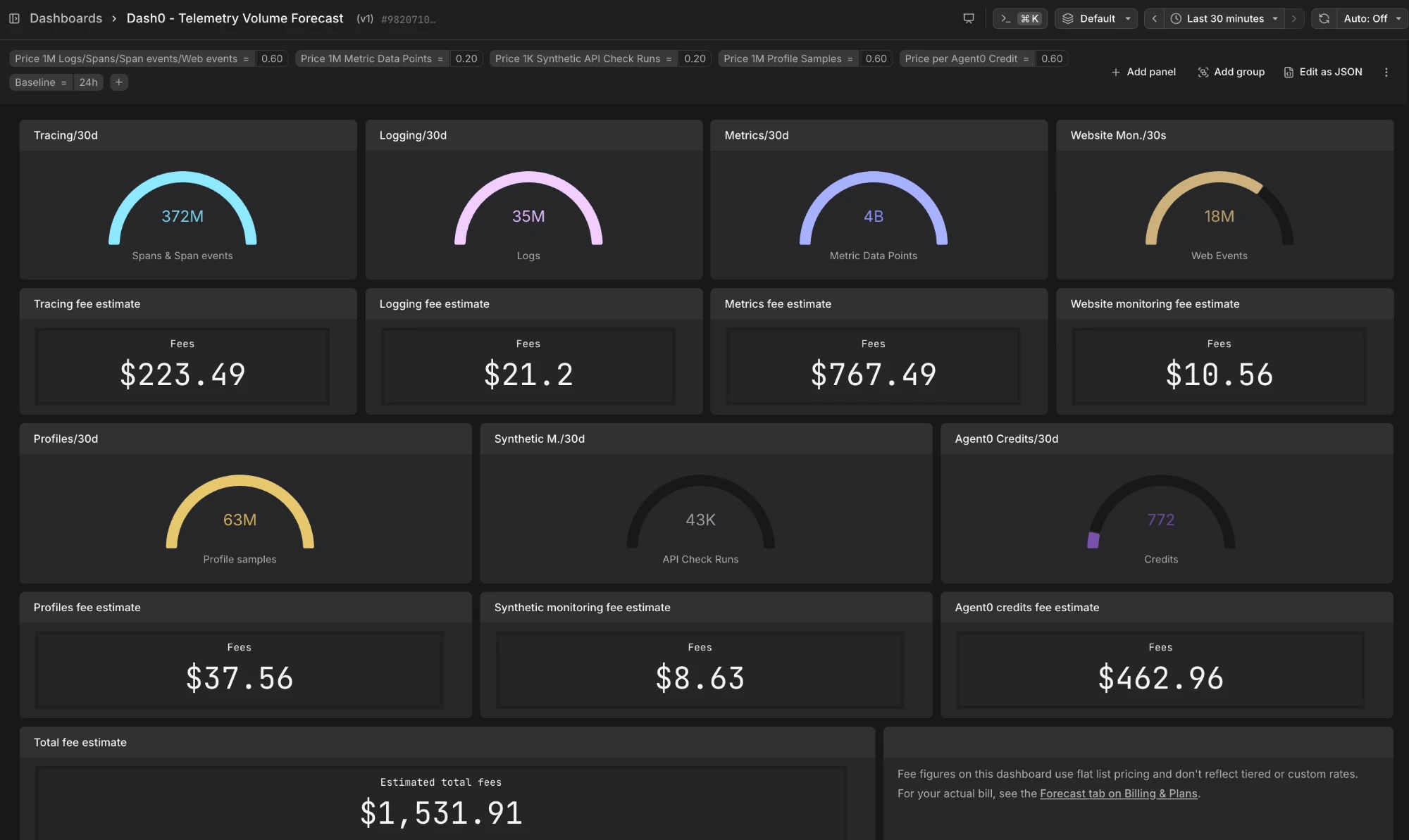
Task: Click the Profiles/30d gauge showing 63M
Action: tap(240, 513)
